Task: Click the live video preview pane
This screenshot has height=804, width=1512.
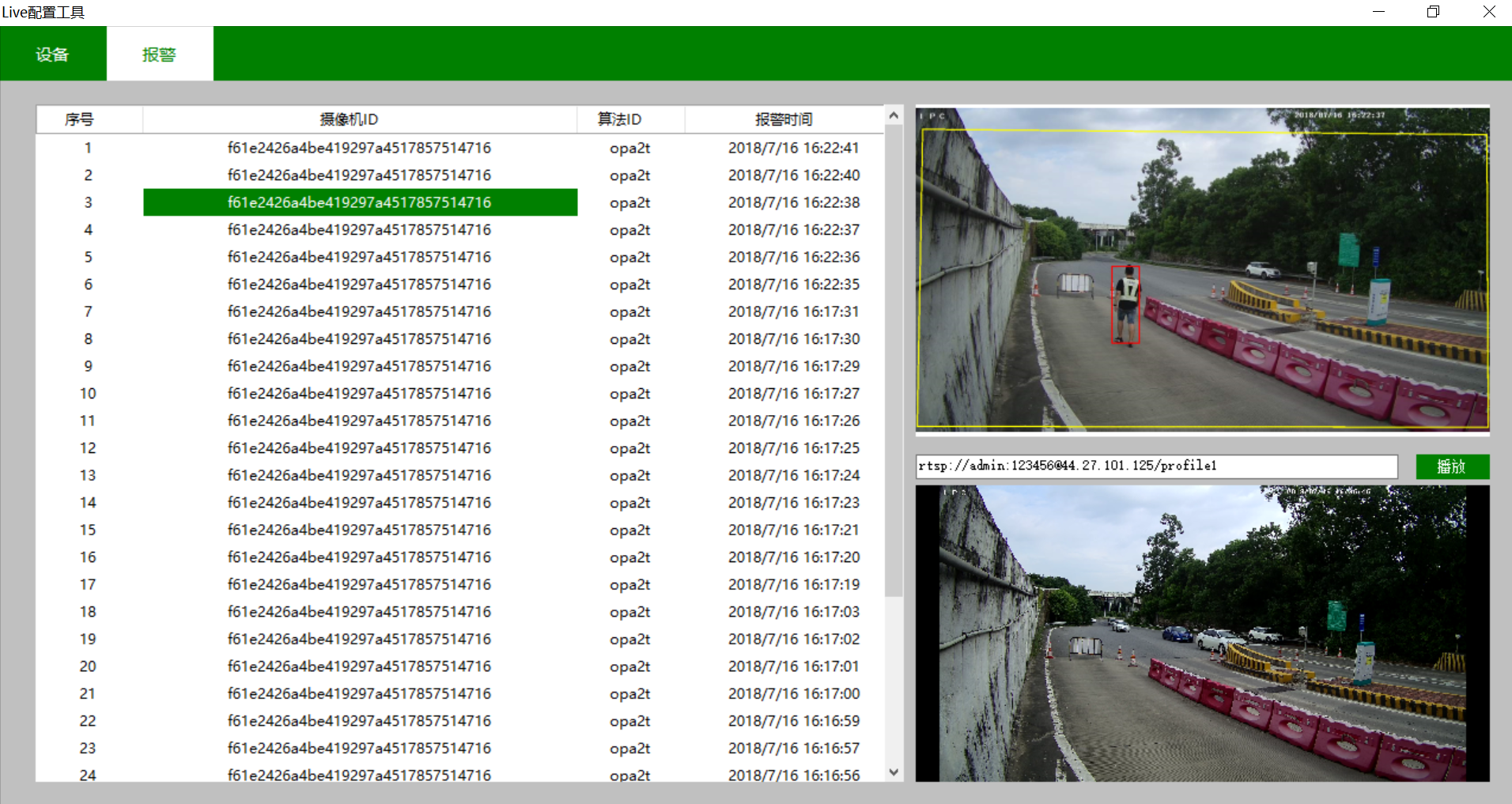Action: pyautogui.click(x=1202, y=634)
